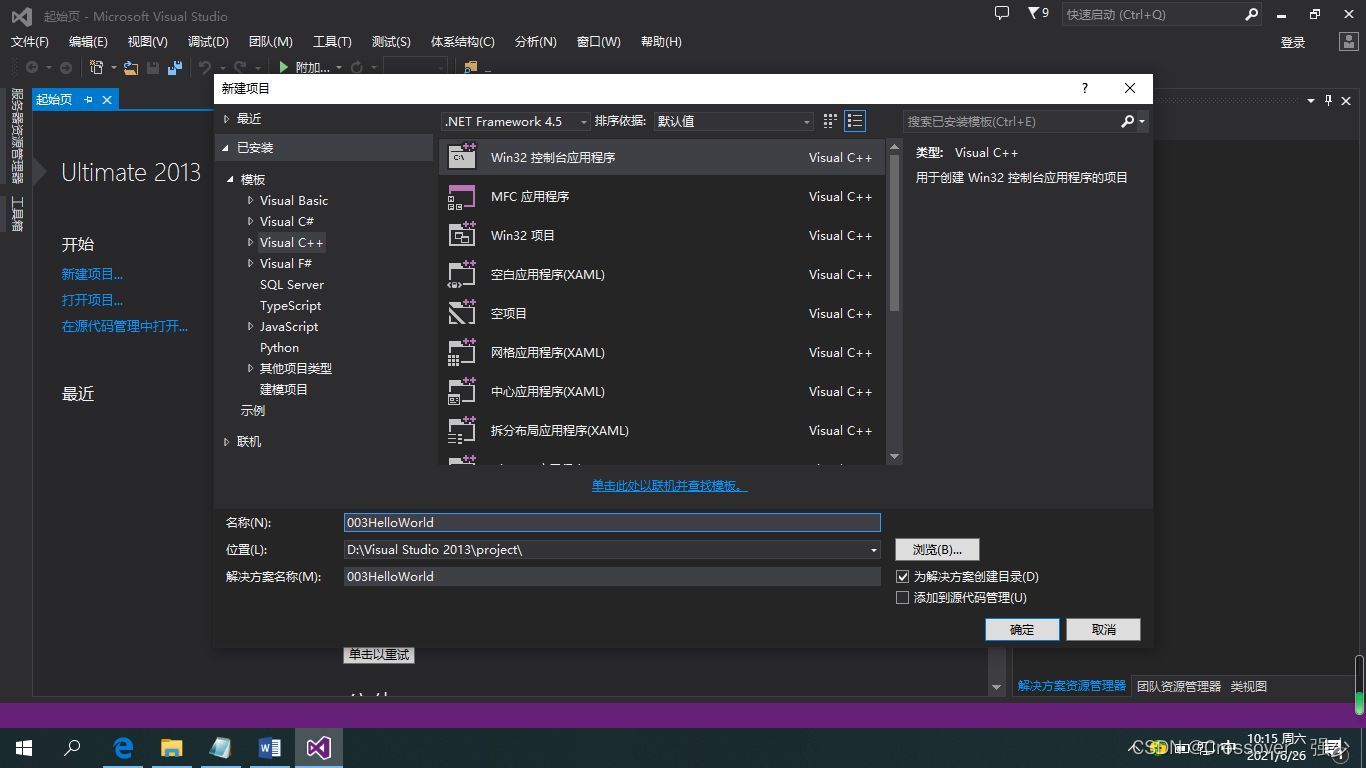Click the navigate backward toolbar icon

(x=32, y=67)
